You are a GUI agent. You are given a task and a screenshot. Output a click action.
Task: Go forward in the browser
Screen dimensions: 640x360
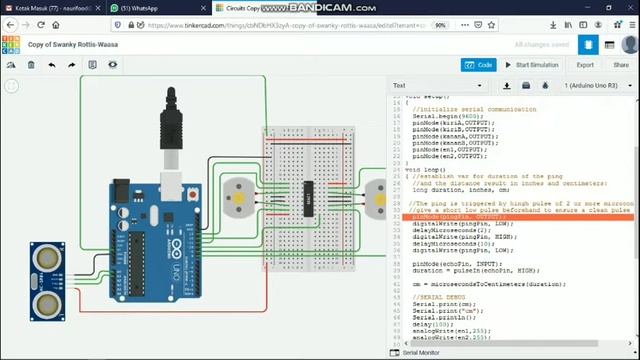coord(26,25)
